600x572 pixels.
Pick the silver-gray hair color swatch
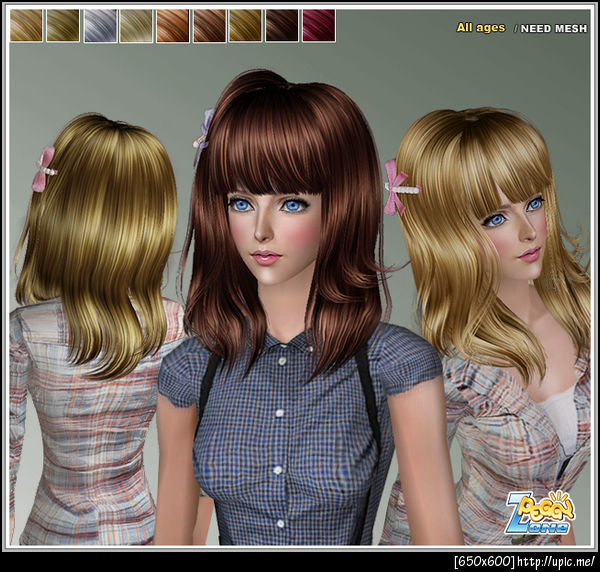click(100, 25)
